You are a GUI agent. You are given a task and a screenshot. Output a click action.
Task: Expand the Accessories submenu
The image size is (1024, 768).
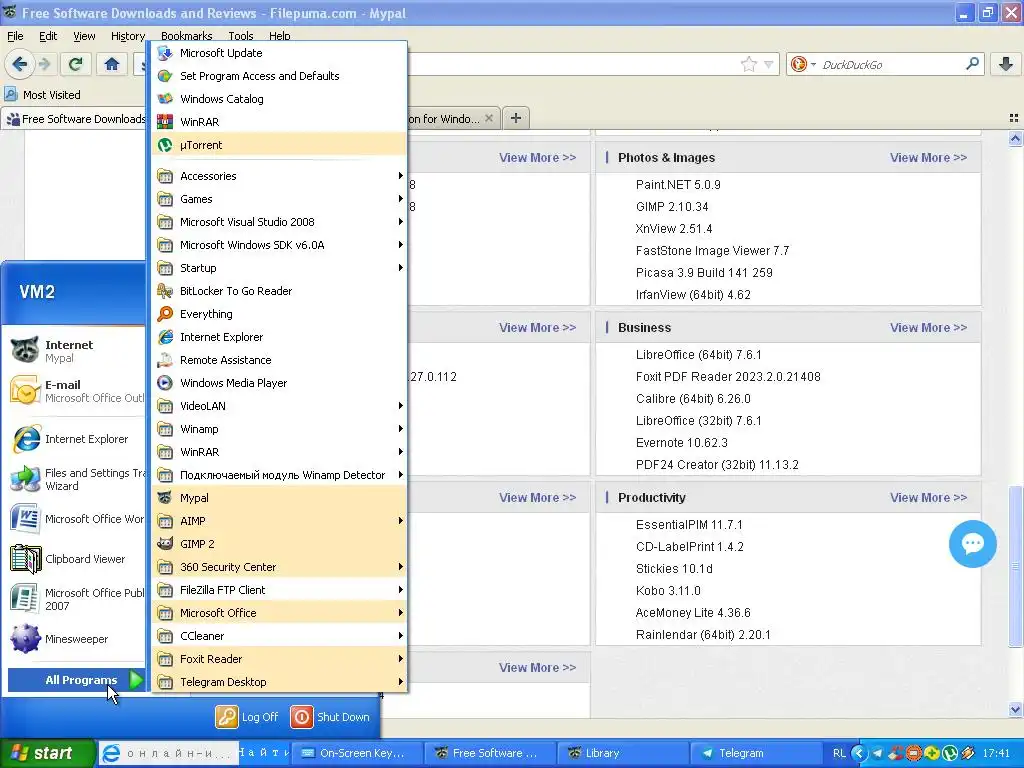coord(280,176)
